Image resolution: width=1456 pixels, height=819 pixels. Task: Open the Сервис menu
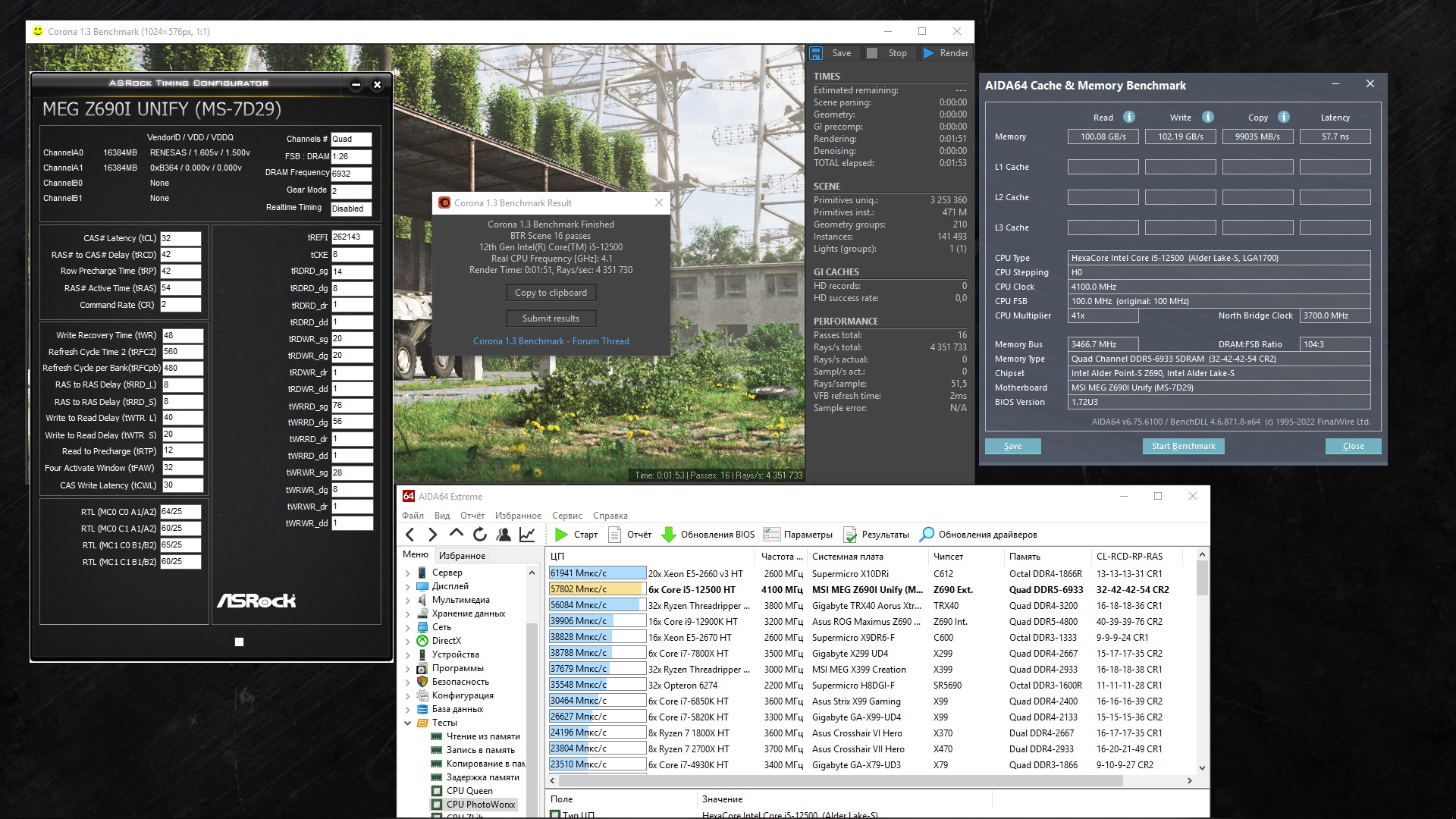[x=566, y=516]
